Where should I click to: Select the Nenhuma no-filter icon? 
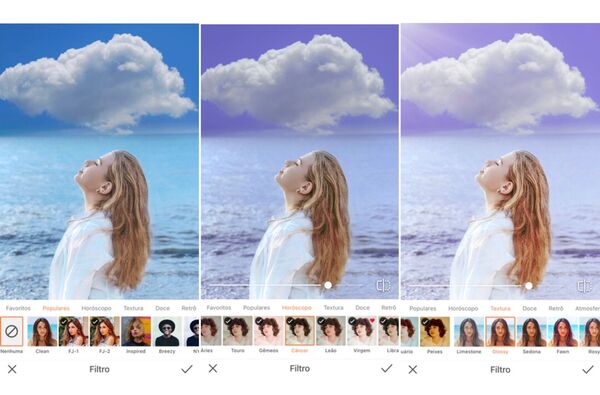pos(11,331)
